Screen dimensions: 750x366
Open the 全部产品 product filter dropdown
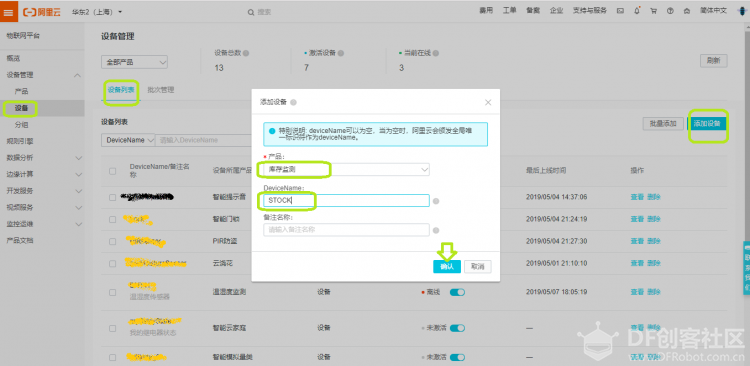[134, 62]
